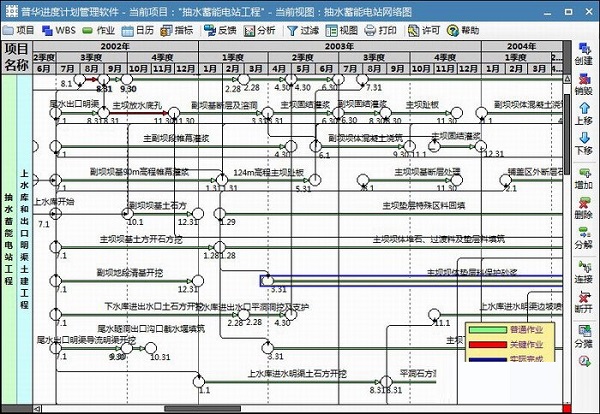600x414 pixels.
Task: Click the horizontal scrollbar thumb
Action: tap(202, 409)
